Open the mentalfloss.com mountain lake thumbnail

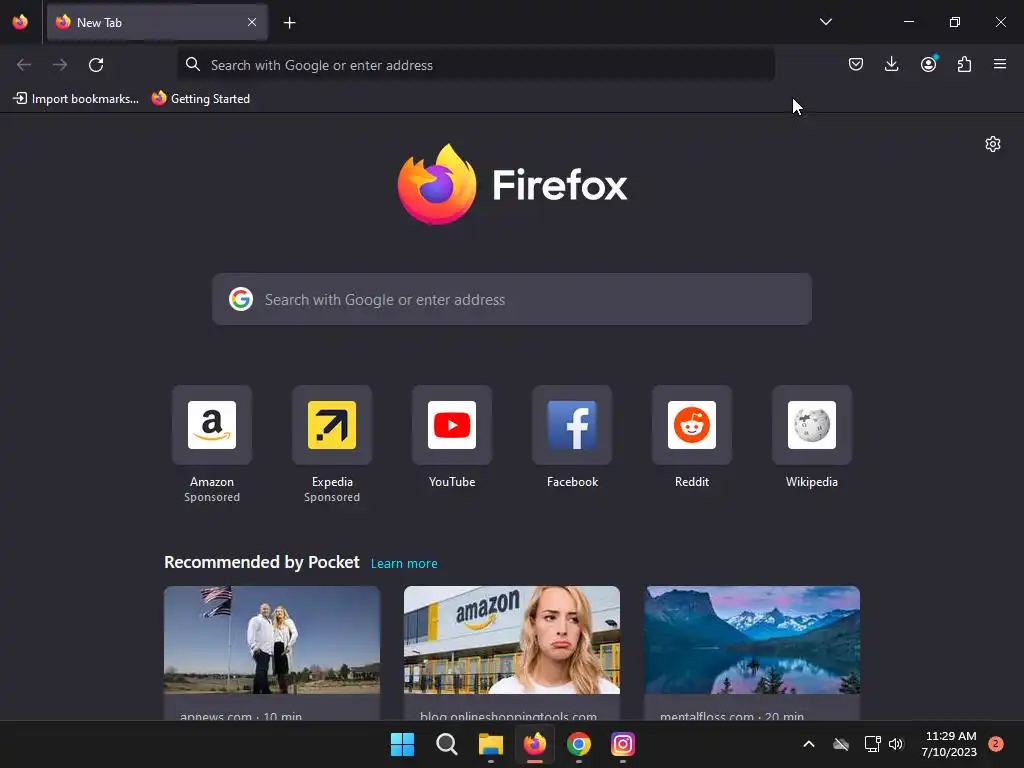point(752,640)
